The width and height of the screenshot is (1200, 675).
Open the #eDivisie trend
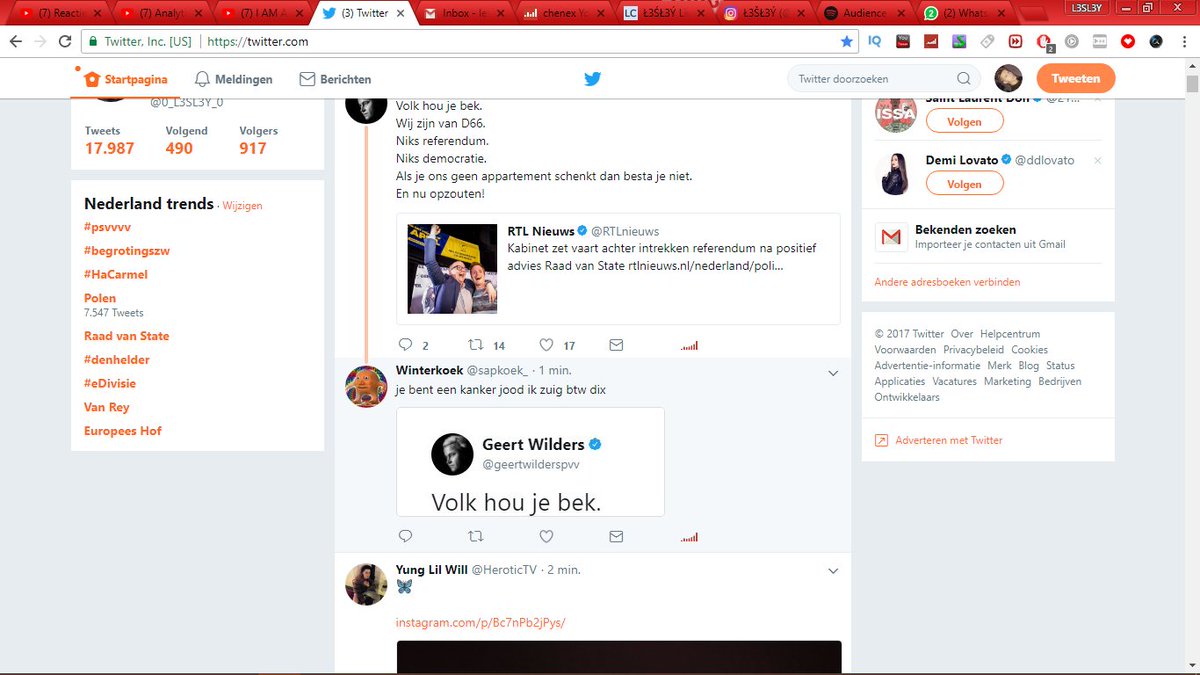pyautogui.click(x=110, y=383)
